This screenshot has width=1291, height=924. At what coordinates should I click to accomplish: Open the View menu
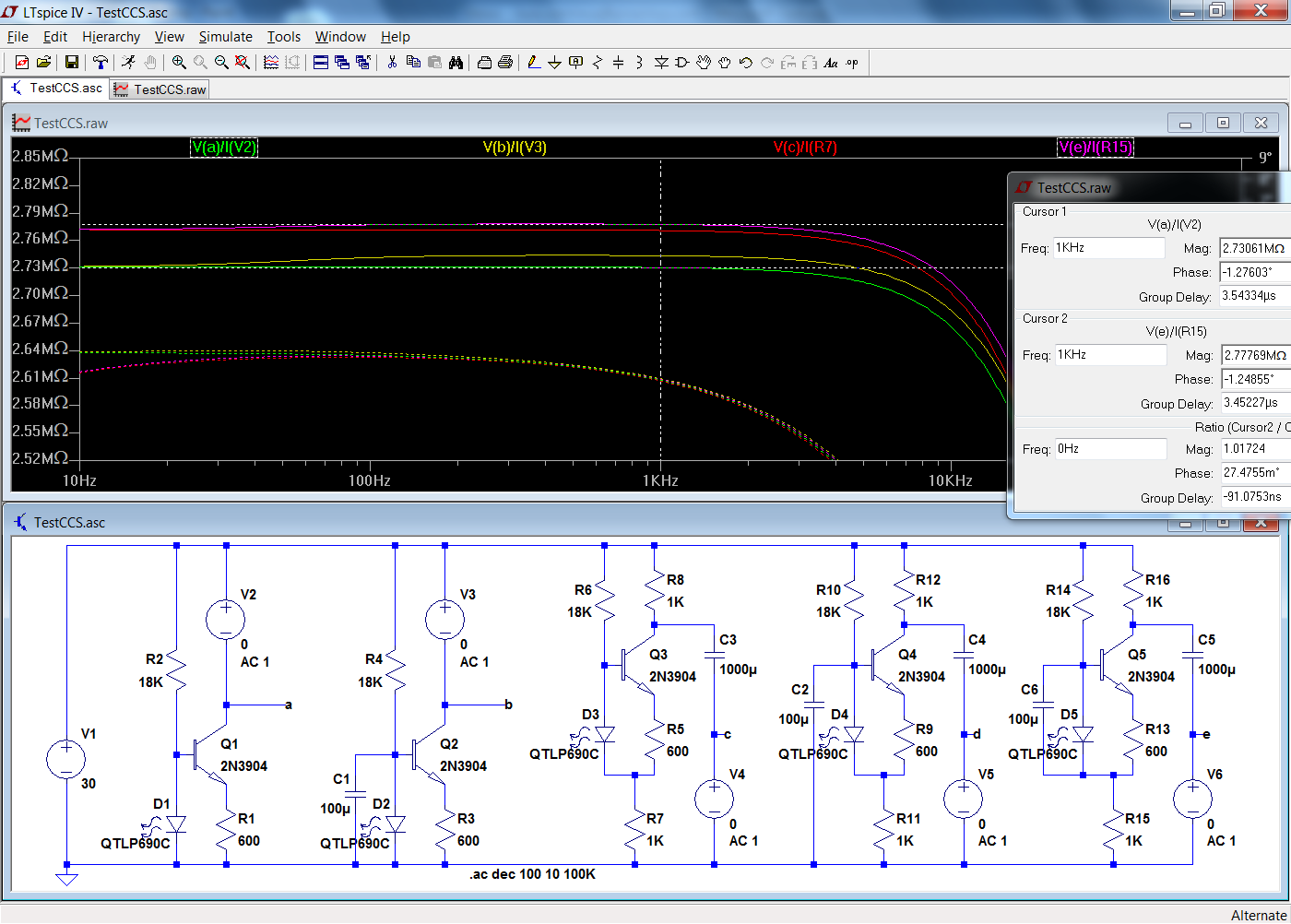[169, 37]
